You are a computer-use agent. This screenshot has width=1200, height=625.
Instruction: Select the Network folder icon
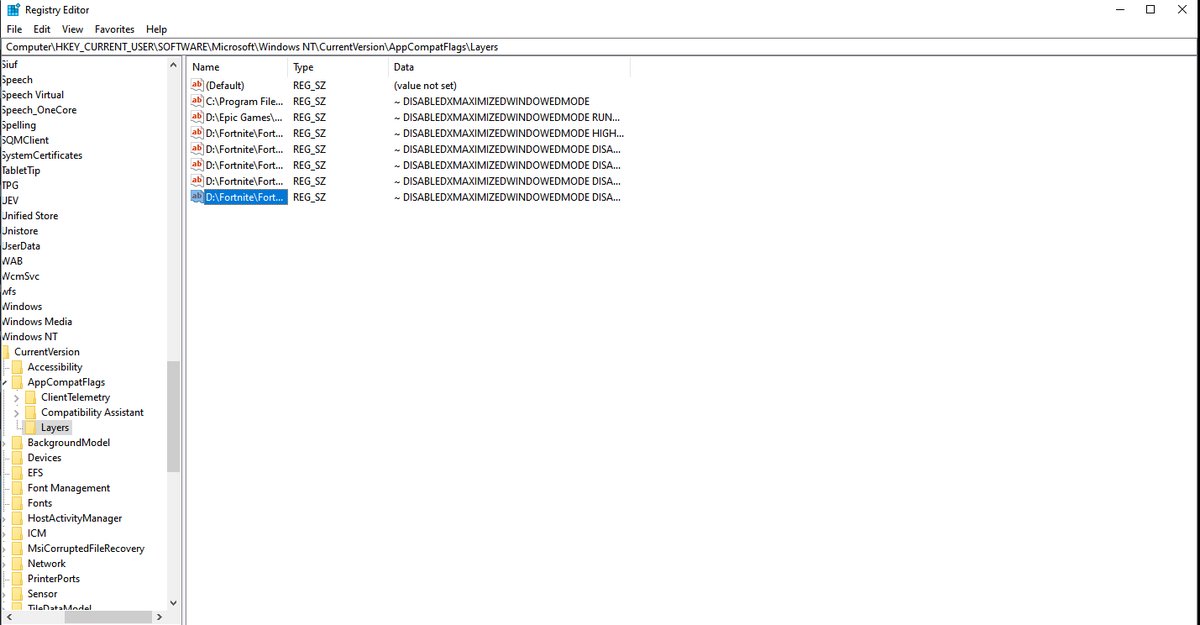18,563
